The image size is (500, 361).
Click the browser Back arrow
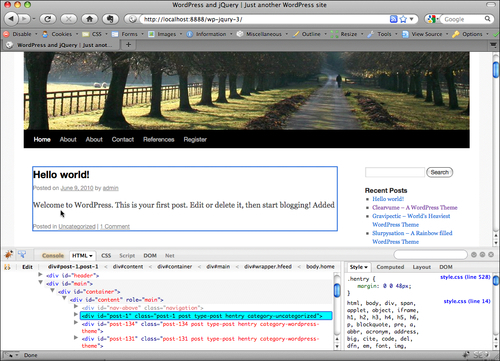coord(11,19)
